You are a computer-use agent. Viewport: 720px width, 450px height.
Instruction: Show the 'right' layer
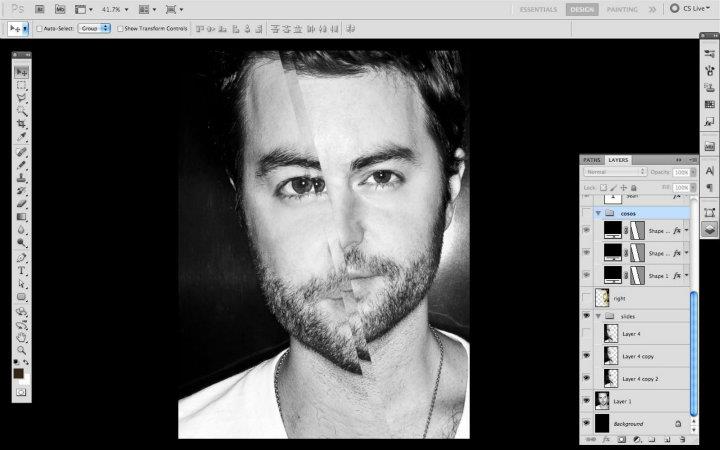(586, 298)
